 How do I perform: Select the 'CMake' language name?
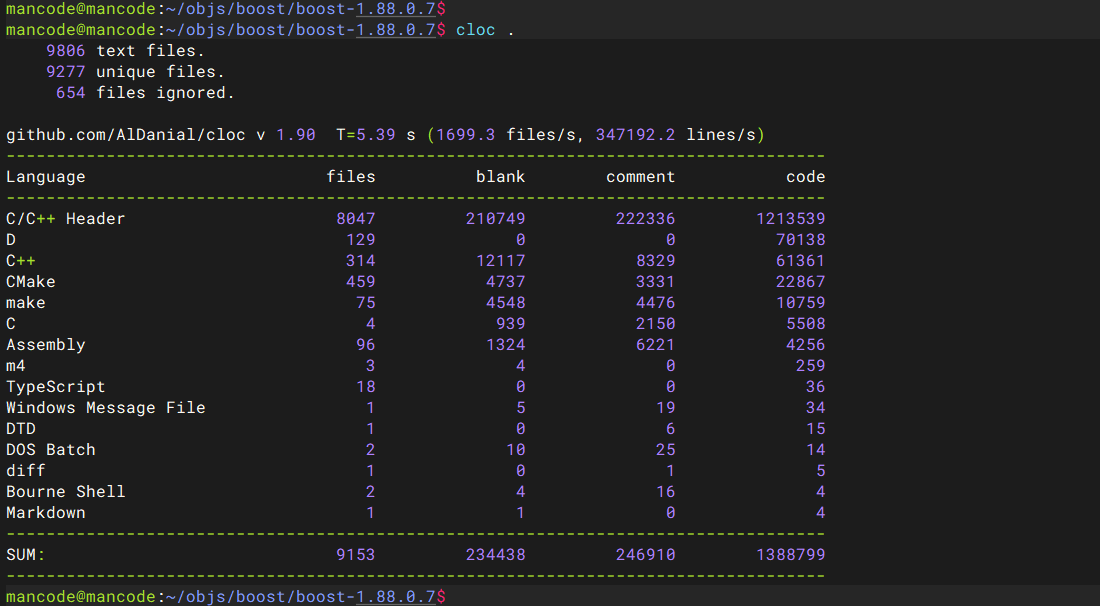pyautogui.click(x=31, y=282)
